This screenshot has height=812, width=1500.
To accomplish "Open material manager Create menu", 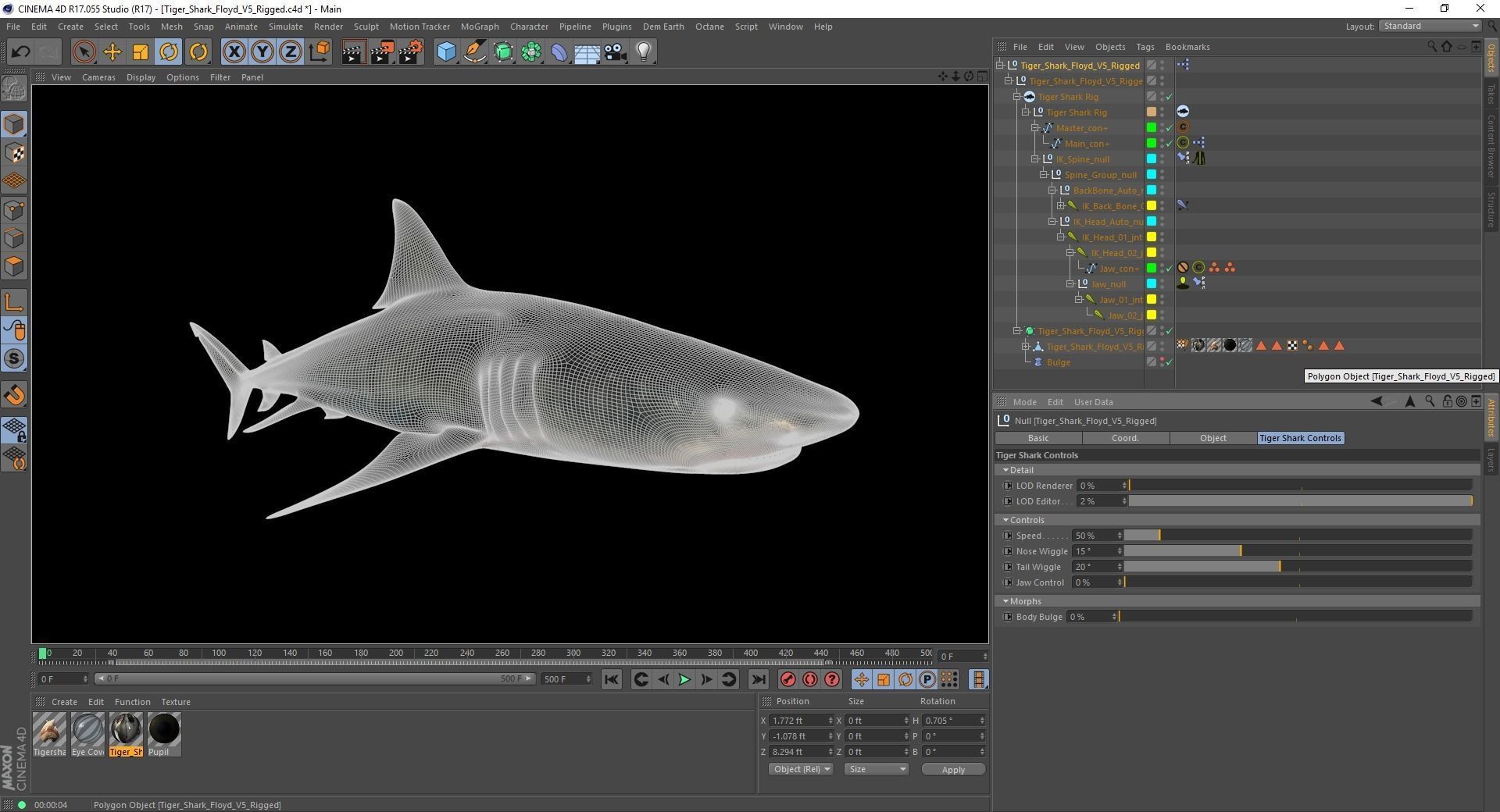I will (x=64, y=702).
